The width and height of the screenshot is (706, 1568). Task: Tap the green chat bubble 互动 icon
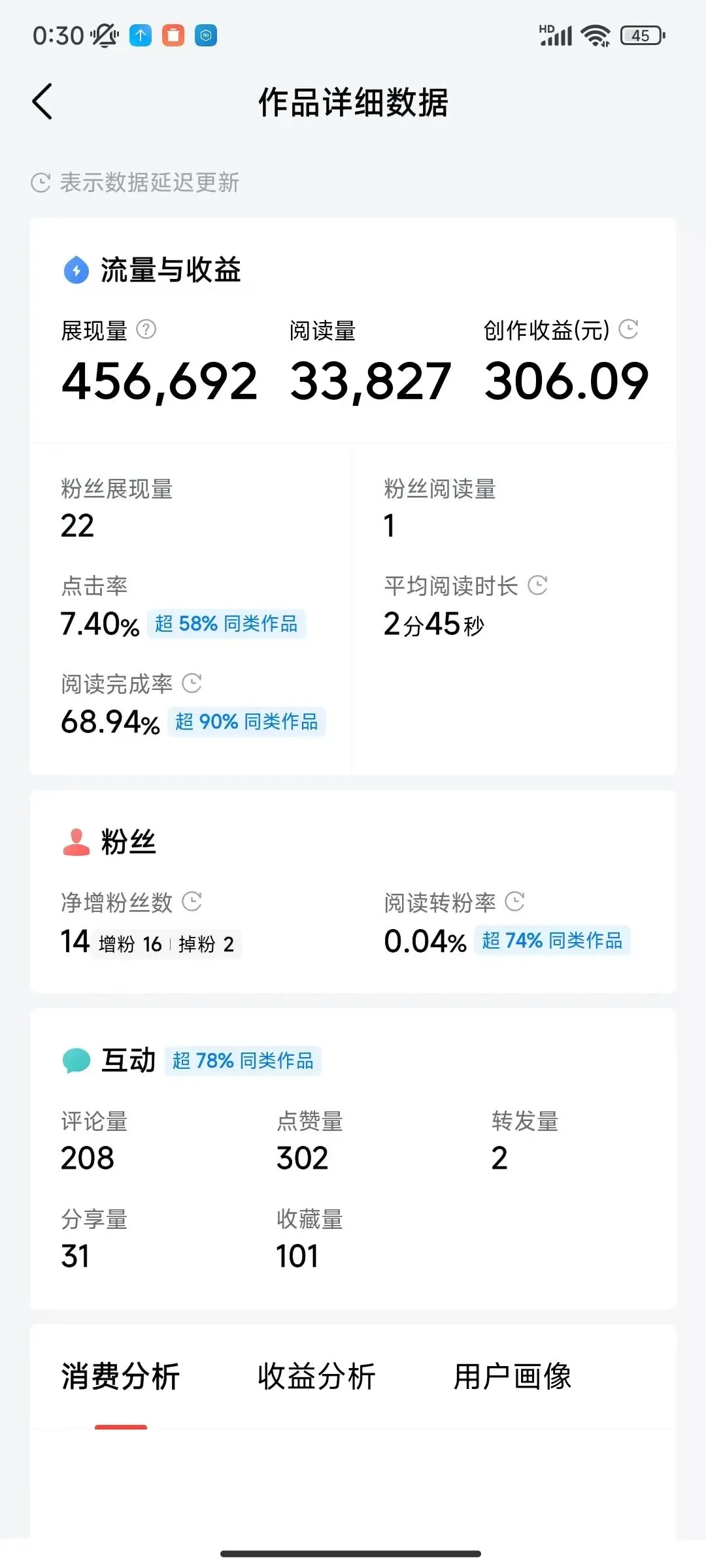pyautogui.click(x=76, y=1060)
